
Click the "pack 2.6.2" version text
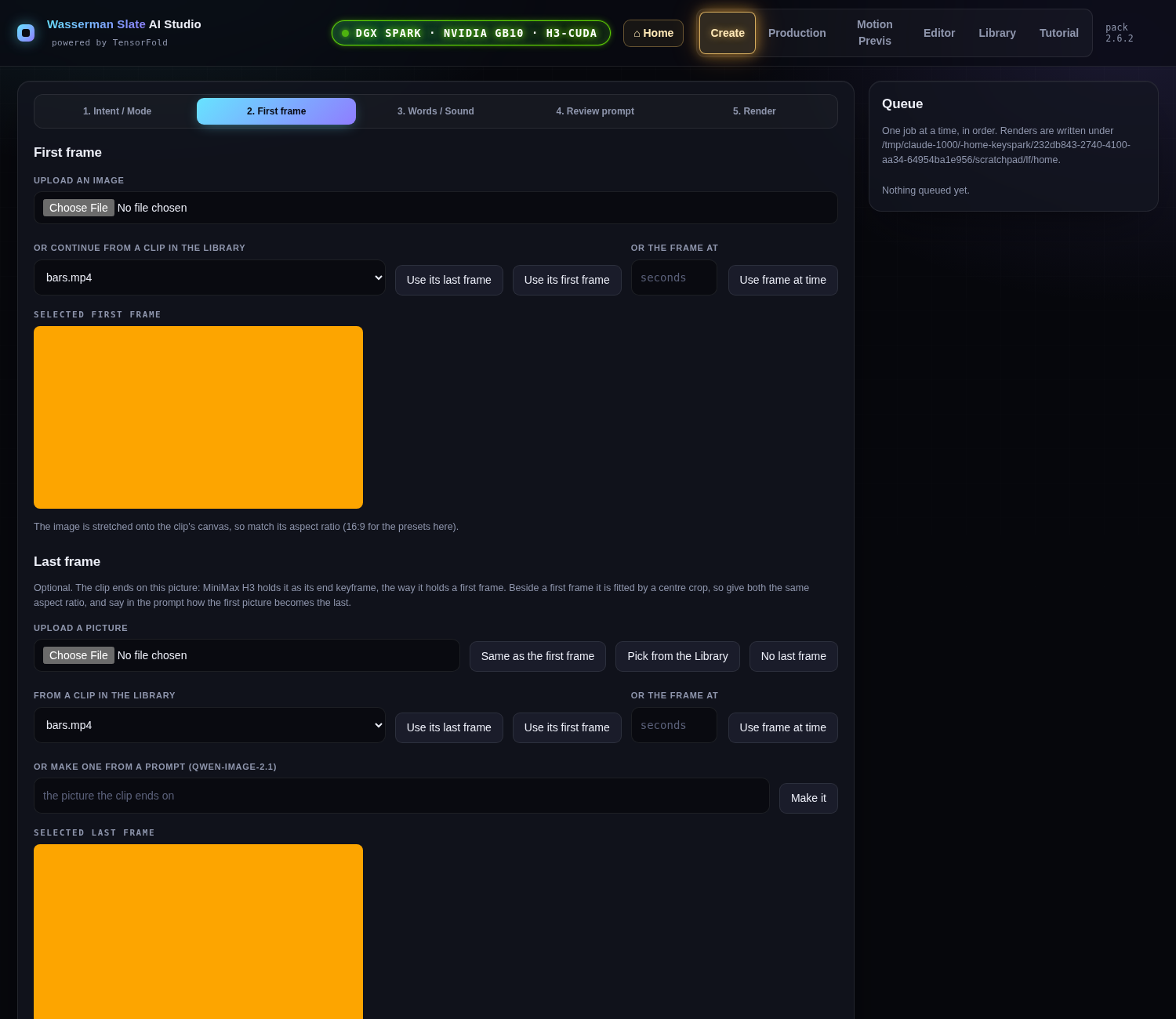coord(1120,33)
